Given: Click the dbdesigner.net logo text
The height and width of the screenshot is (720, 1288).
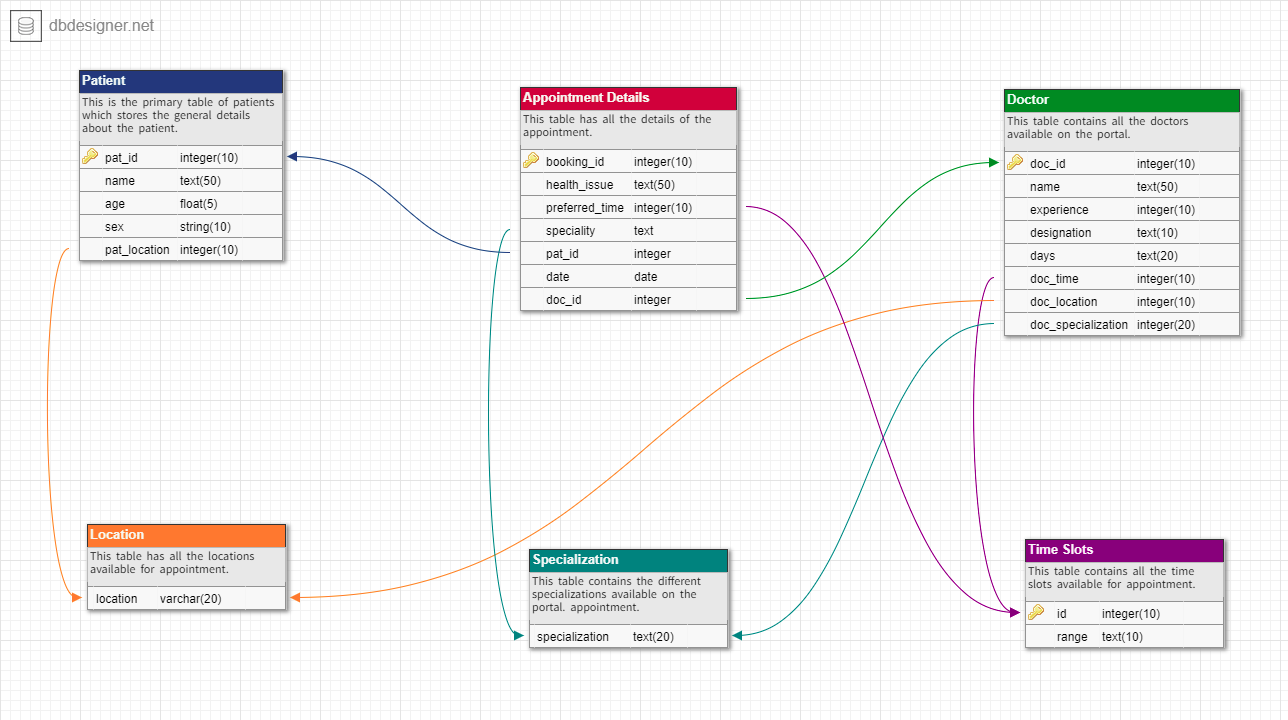Looking at the screenshot, I should [101, 26].
